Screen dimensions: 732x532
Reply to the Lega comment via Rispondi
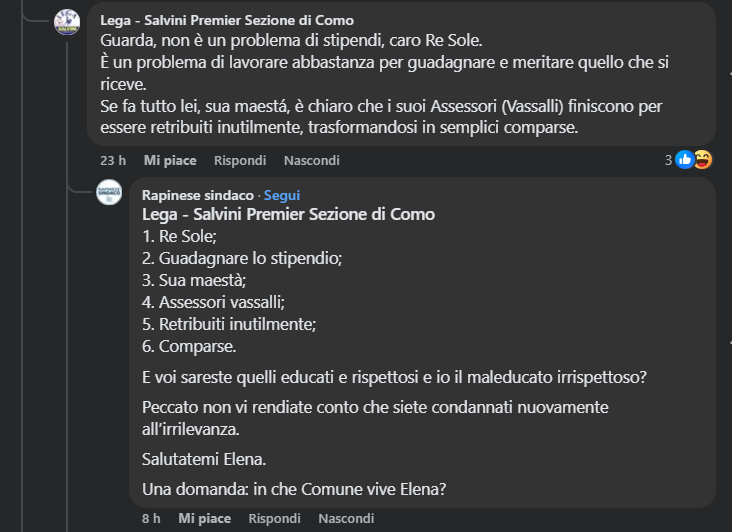point(240,160)
